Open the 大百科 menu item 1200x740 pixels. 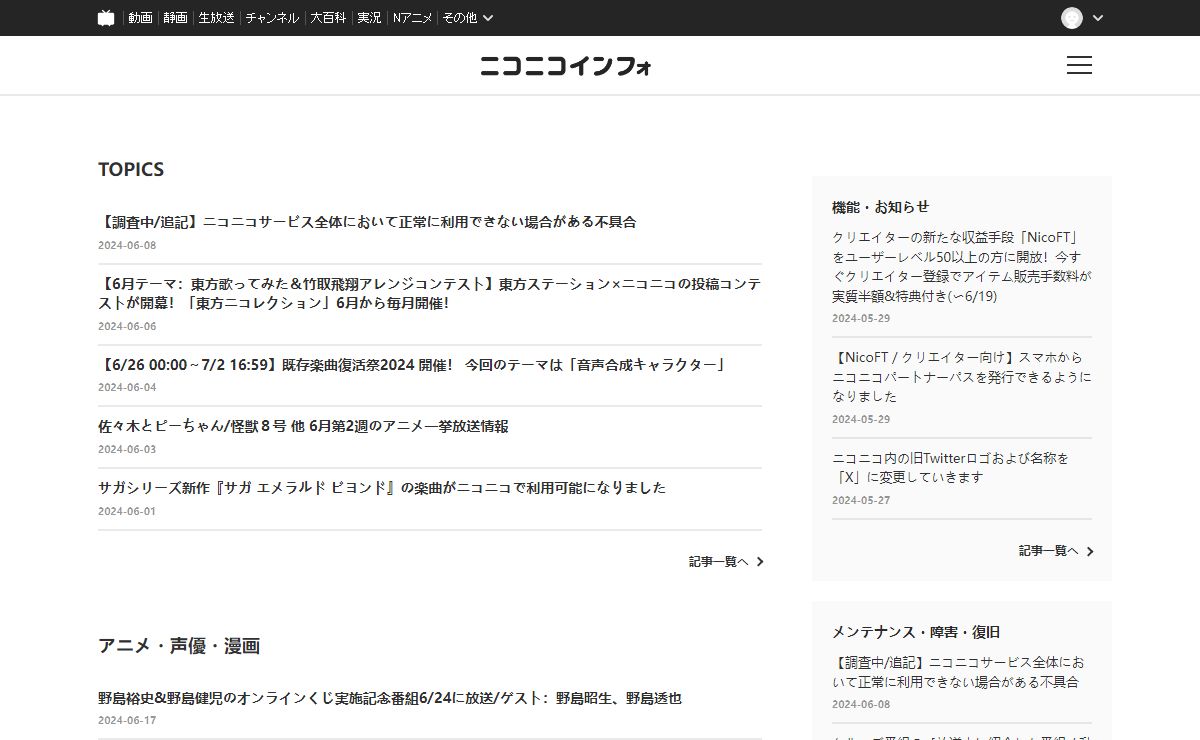tap(329, 18)
